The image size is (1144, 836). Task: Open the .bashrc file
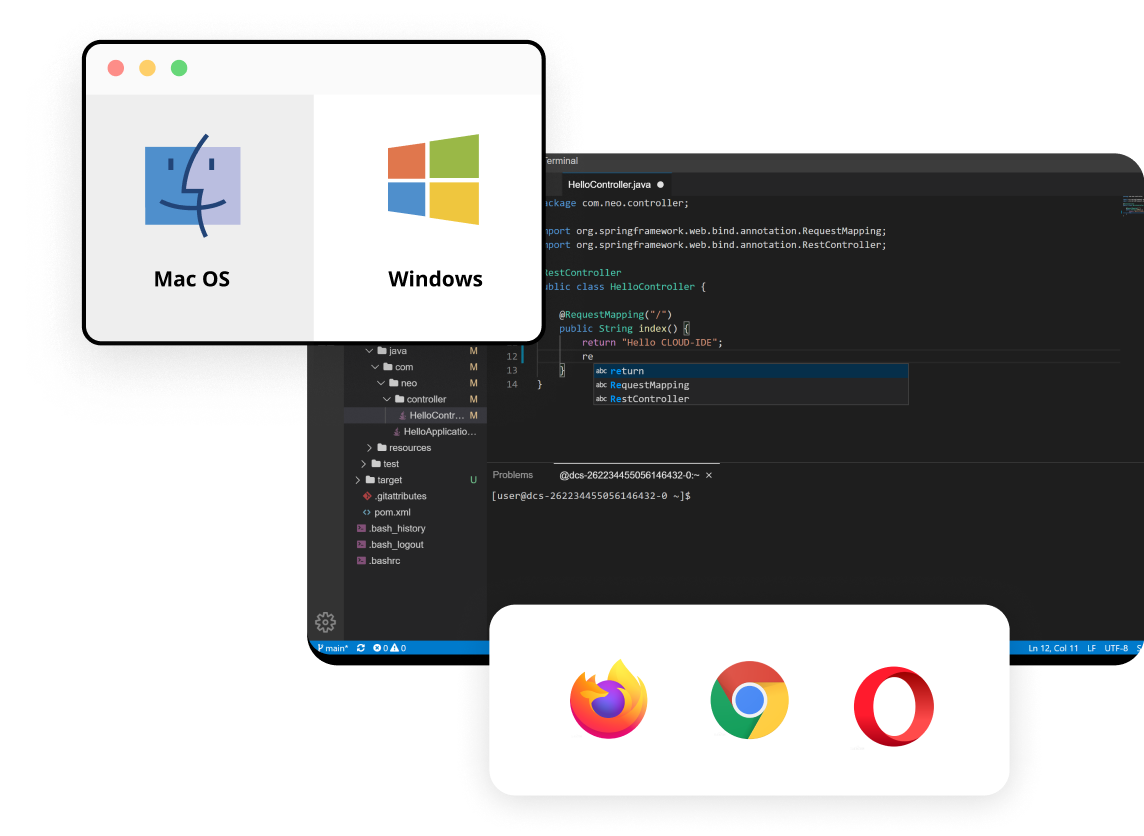coord(379,560)
